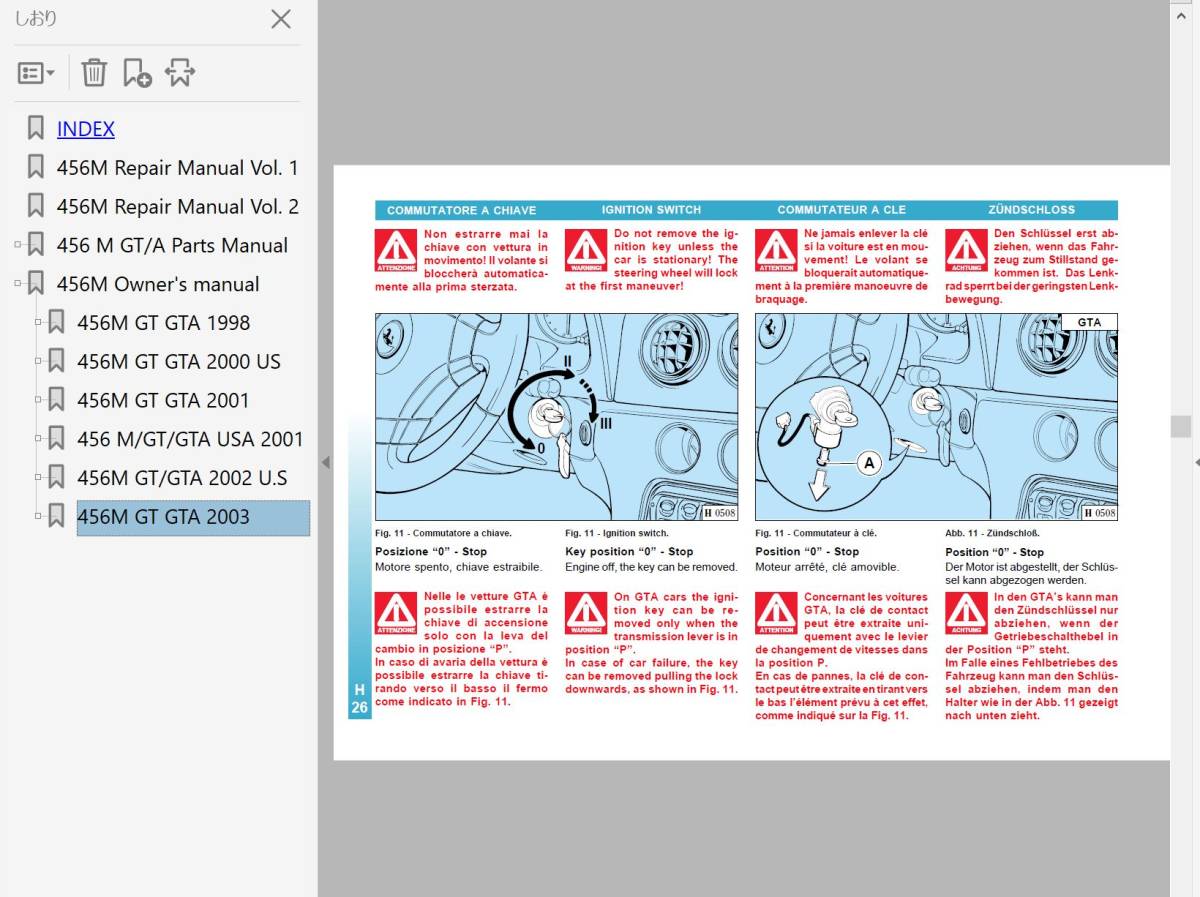Click the 'Abb. 11 - Zündschloß.' caption

(992, 533)
